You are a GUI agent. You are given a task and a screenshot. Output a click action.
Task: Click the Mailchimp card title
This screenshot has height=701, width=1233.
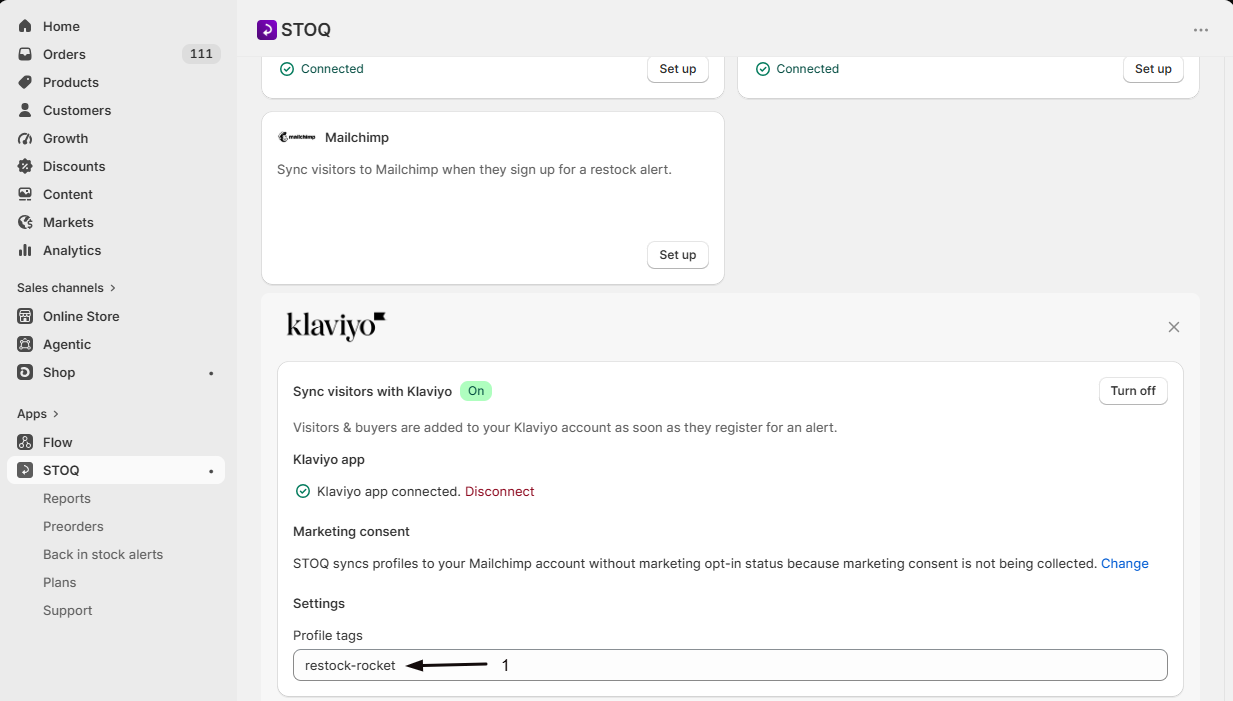(357, 137)
